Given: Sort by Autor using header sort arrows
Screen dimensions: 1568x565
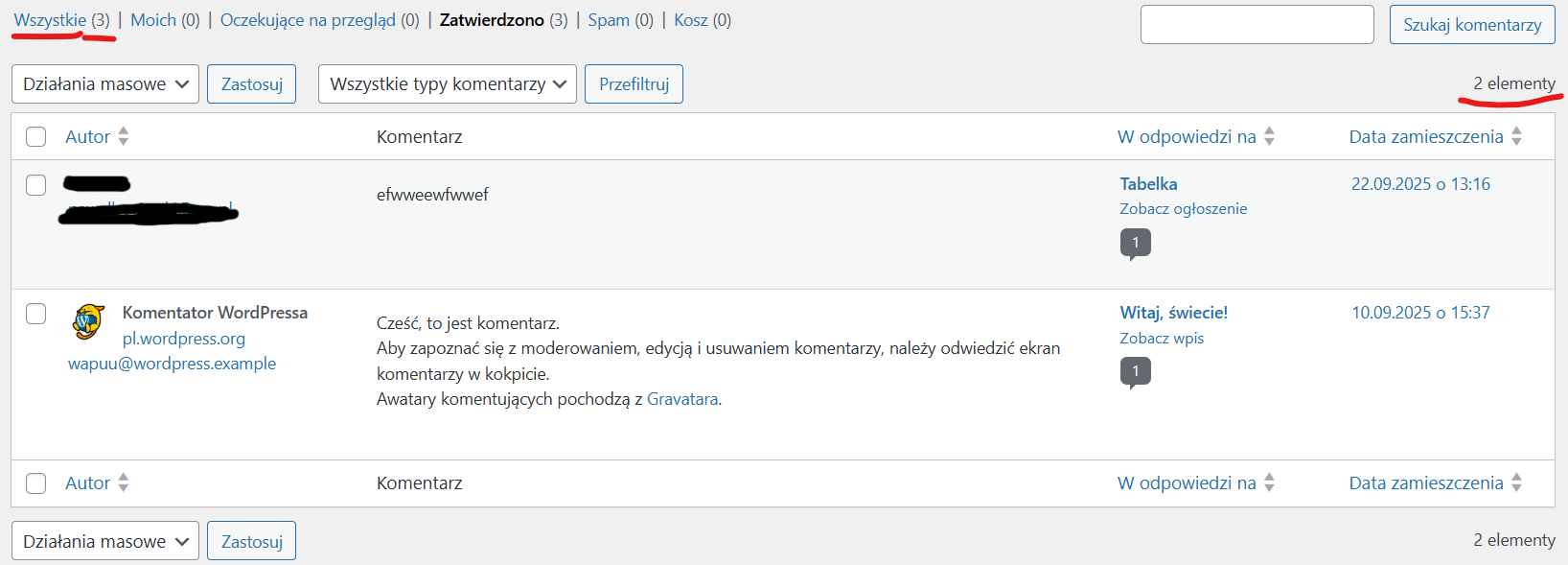Looking at the screenshot, I should pos(123,136).
